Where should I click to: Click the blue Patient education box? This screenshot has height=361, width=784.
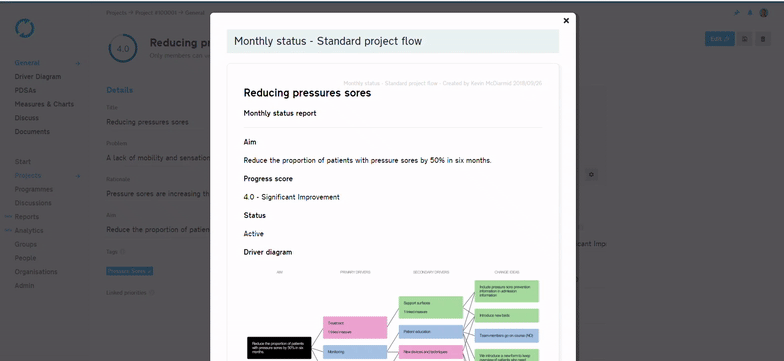431,332
